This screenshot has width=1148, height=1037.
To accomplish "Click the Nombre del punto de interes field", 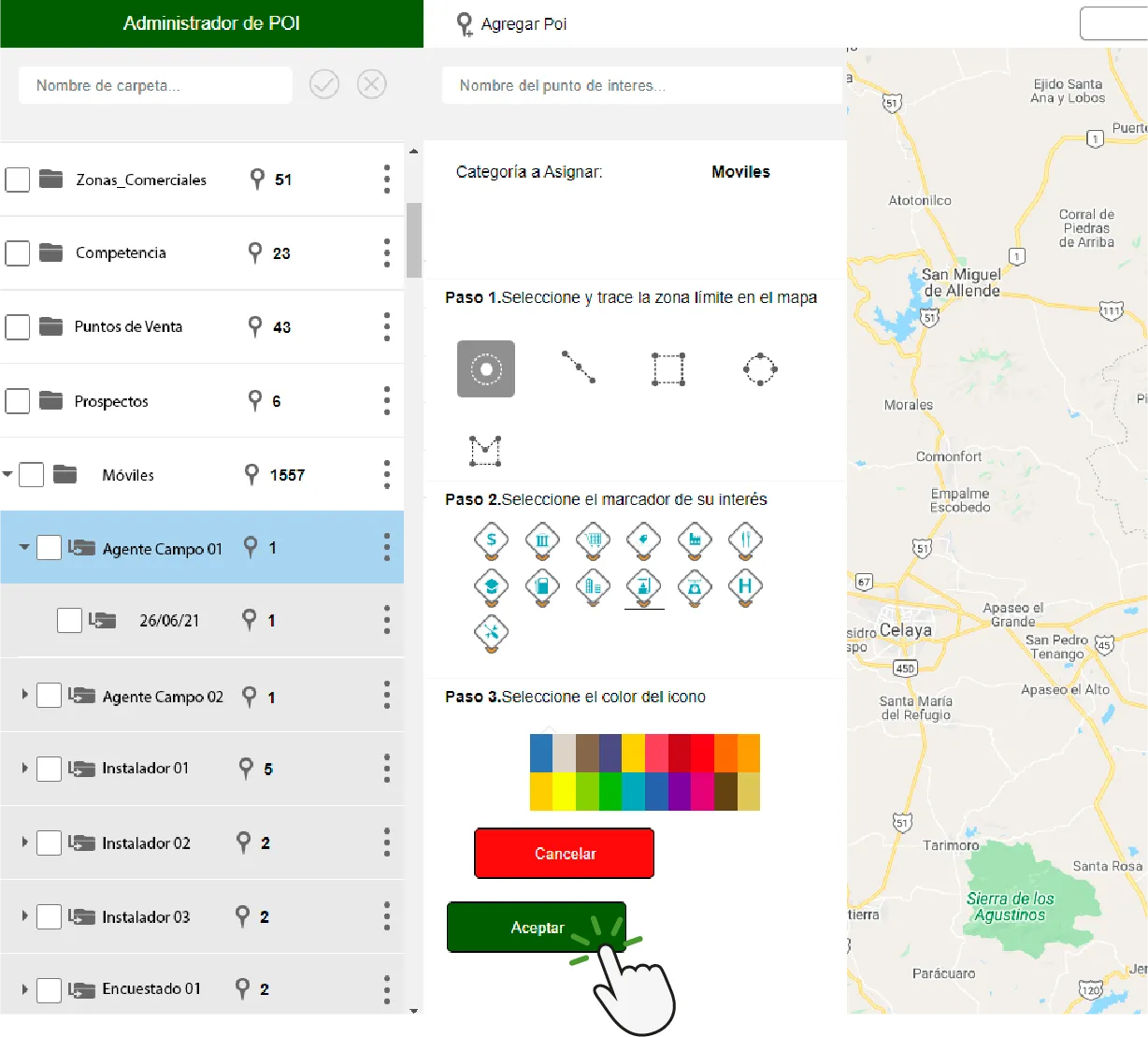I will (x=642, y=85).
